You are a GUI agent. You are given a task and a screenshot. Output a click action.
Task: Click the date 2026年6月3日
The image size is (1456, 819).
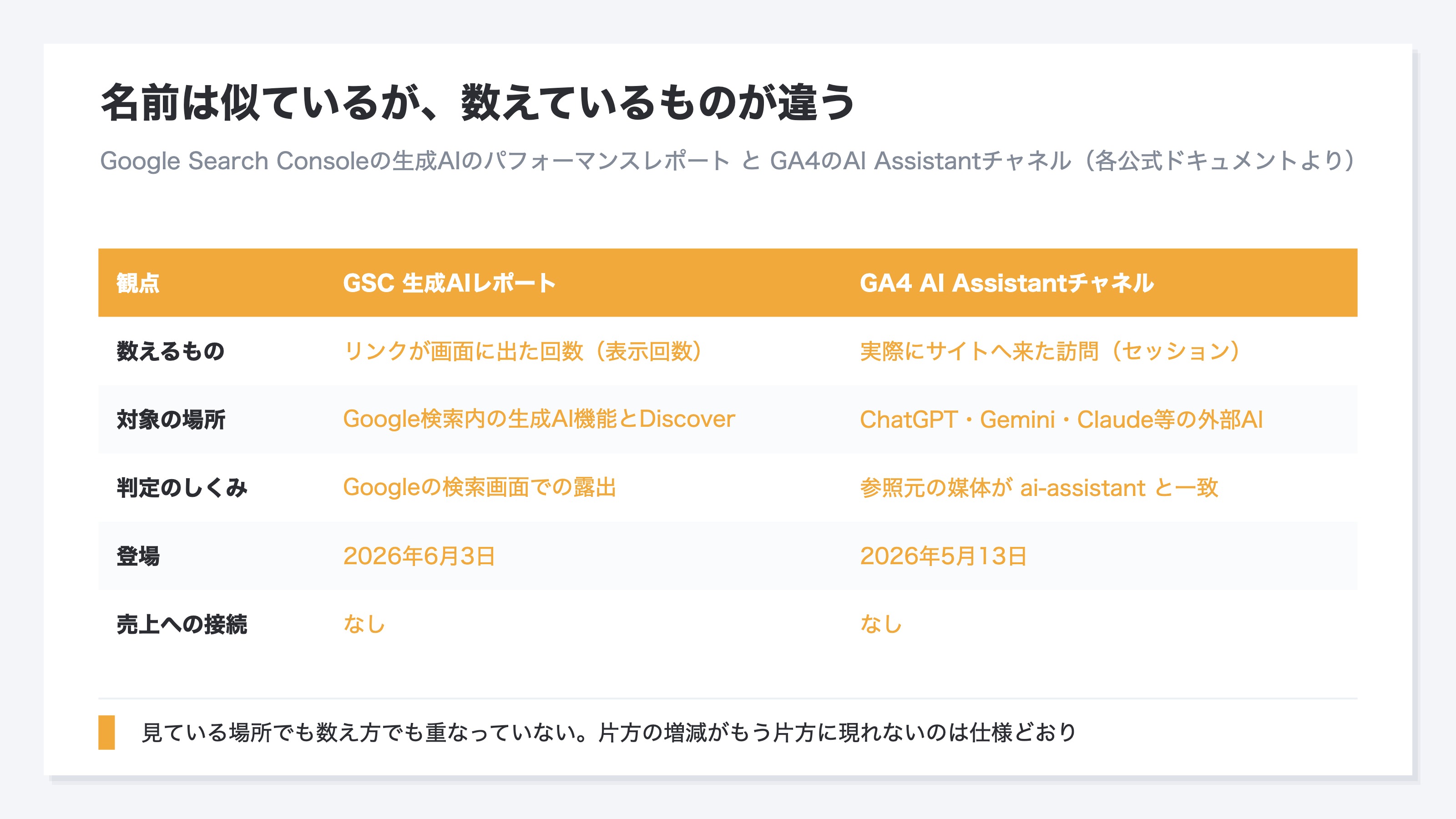pos(419,556)
